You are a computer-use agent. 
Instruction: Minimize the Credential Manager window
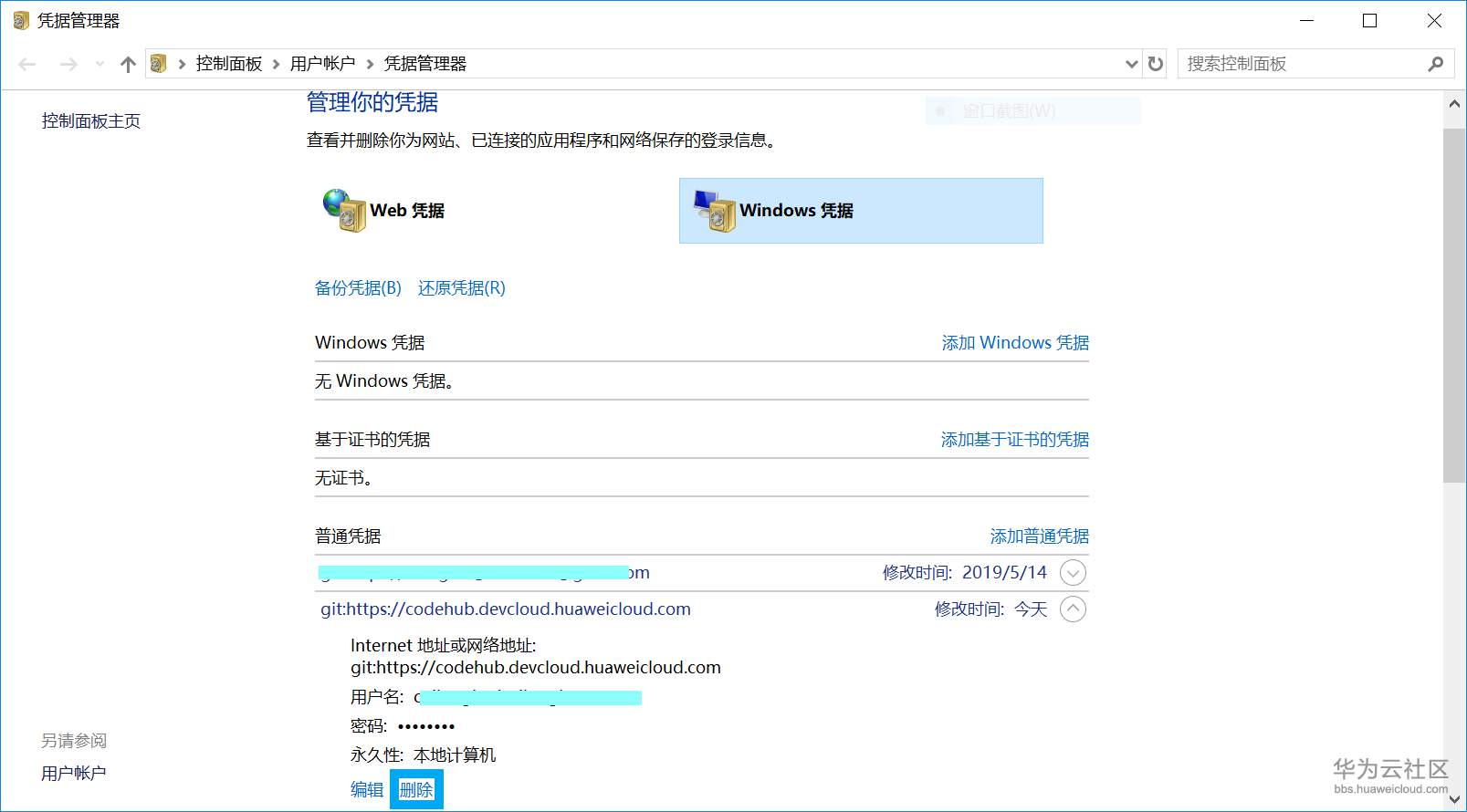click(1307, 21)
